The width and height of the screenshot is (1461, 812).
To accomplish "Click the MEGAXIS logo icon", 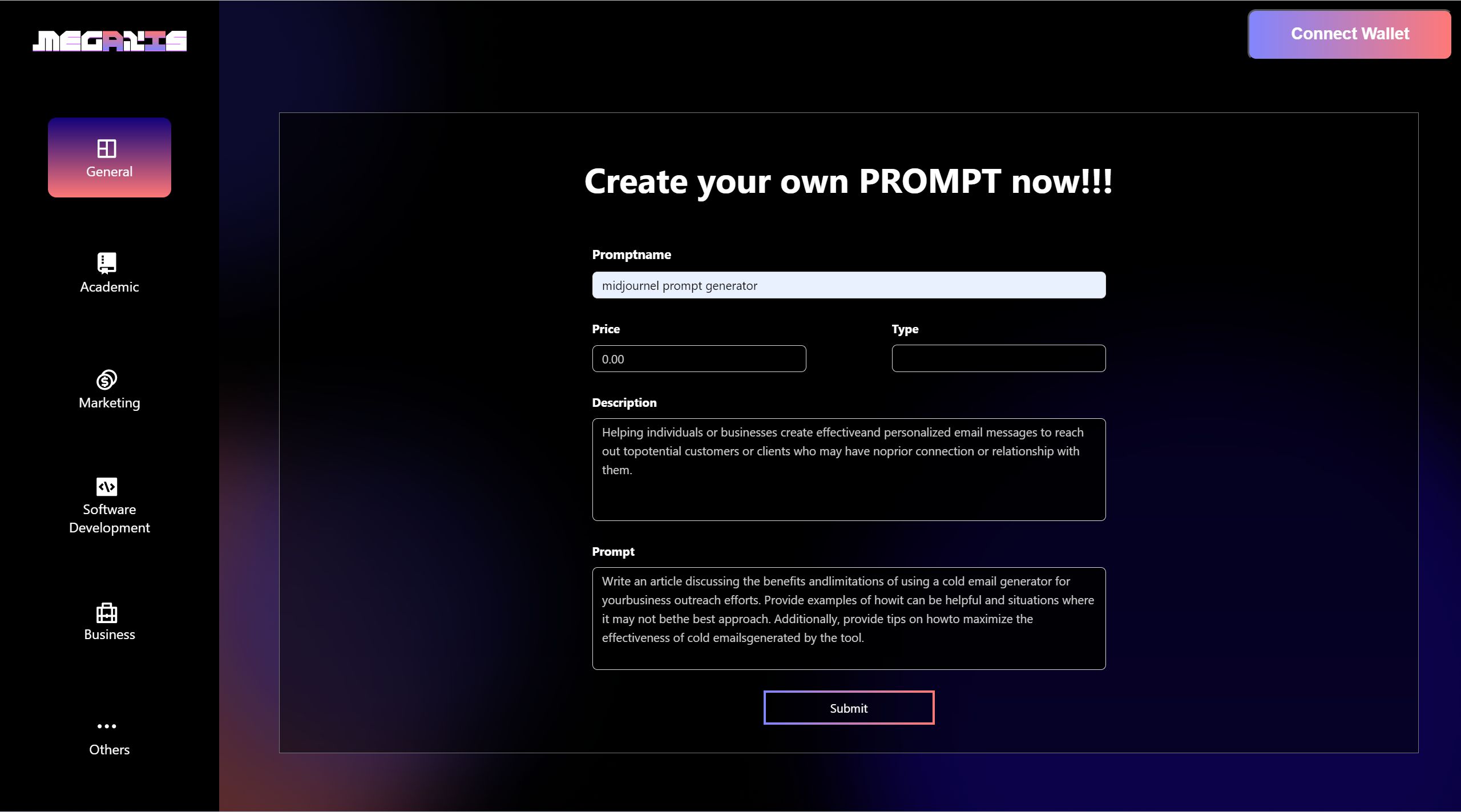I will tap(109, 40).
